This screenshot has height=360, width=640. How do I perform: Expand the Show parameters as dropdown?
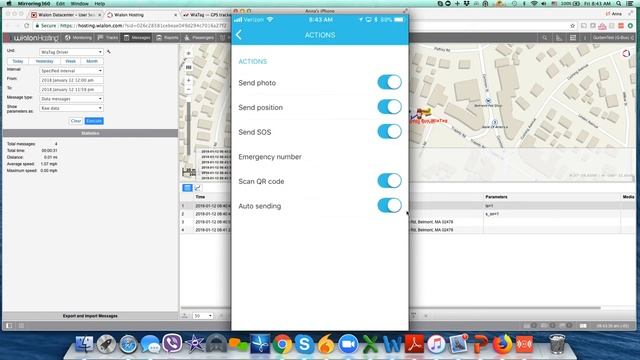[71, 108]
